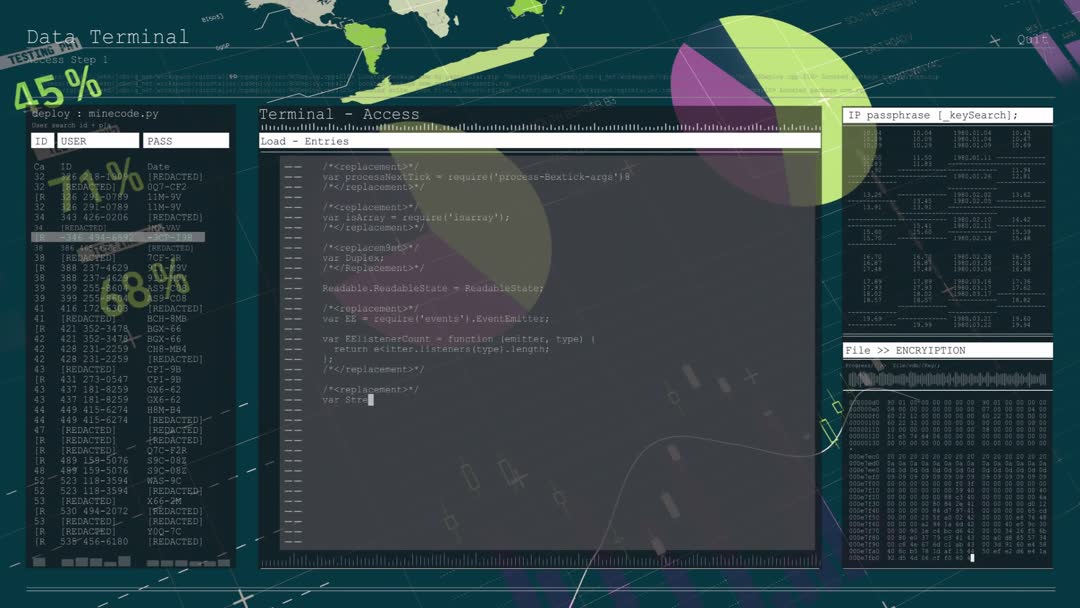
Task: Click the Data Terminal title
Action: click(x=107, y=37)
